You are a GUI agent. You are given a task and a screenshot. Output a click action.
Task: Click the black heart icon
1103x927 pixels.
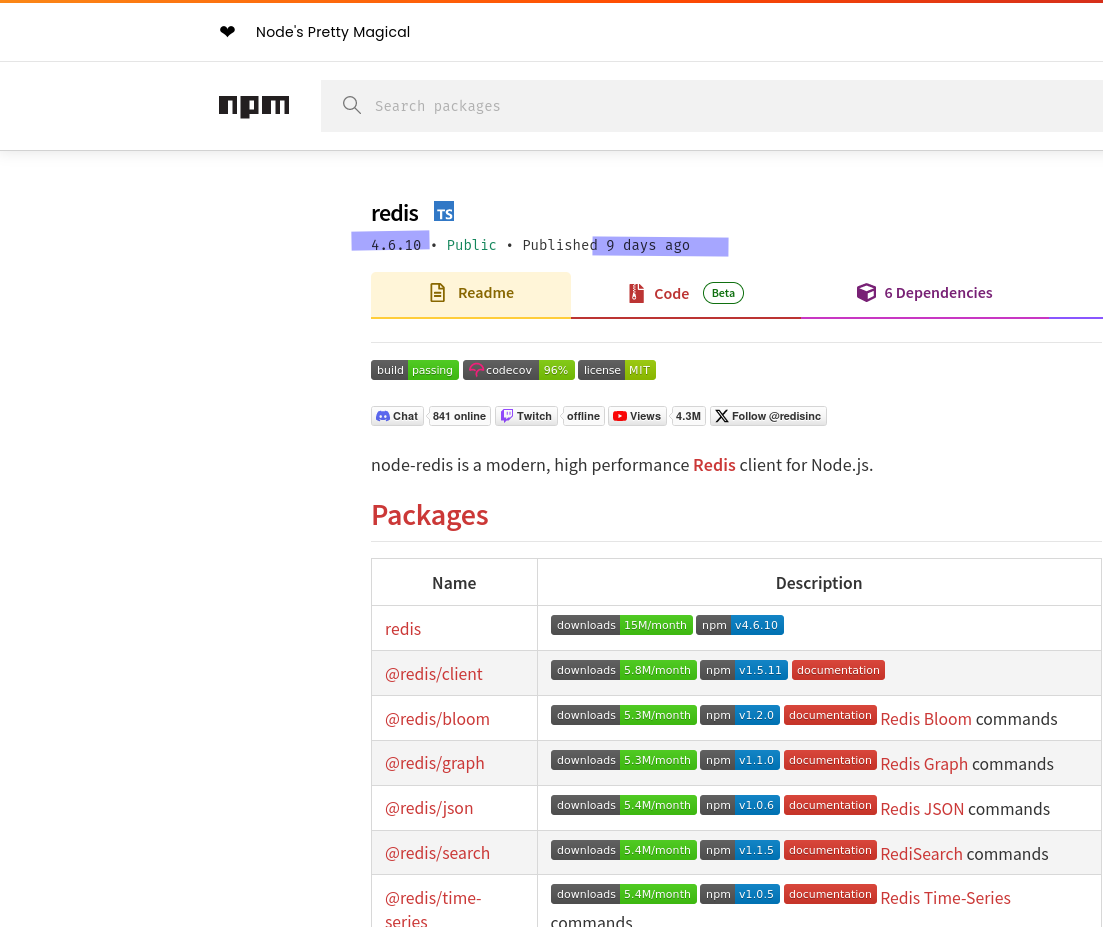(227, 32)
